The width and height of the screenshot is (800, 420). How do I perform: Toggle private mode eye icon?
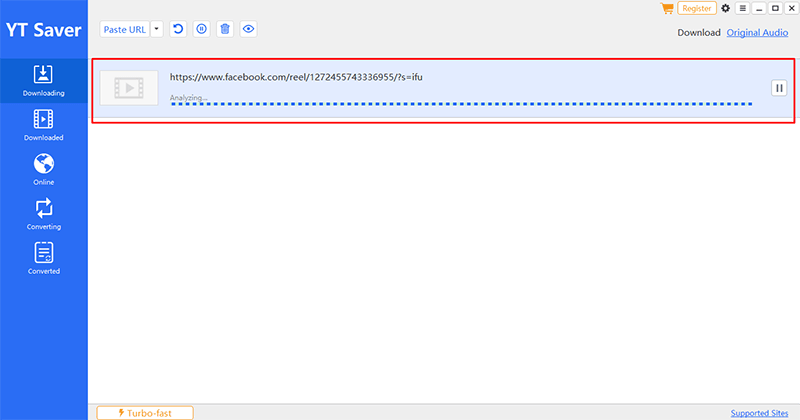248,29
